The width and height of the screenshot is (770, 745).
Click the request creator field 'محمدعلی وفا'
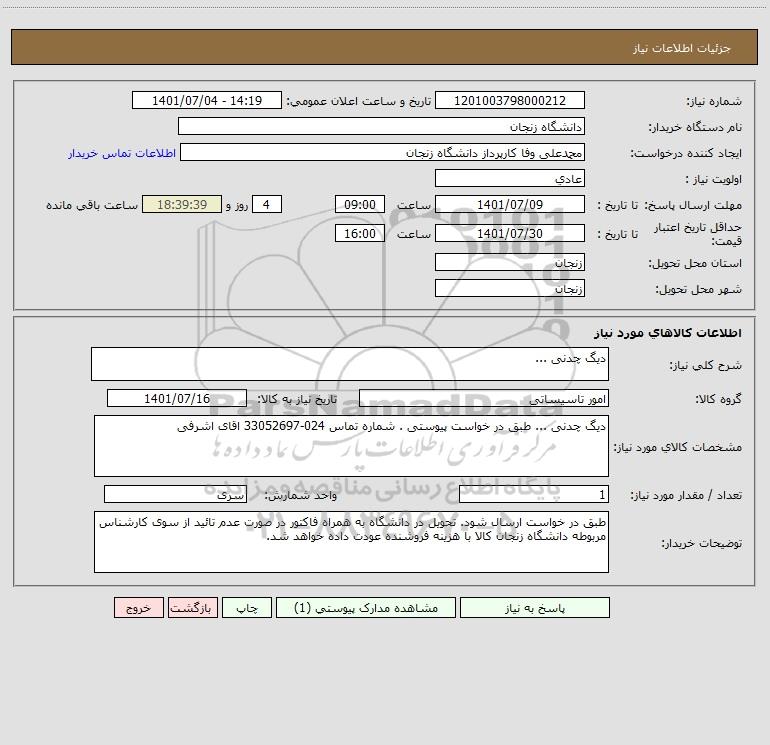point(382,152)
